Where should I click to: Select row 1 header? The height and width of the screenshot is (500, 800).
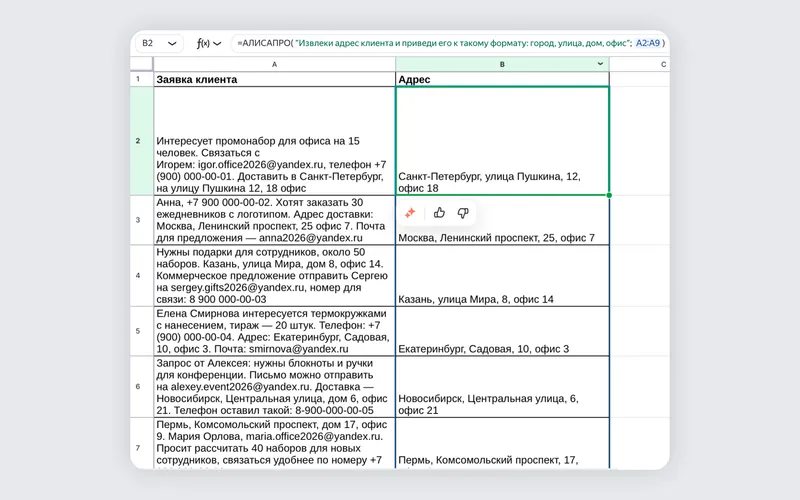pyautogui.click(x=142, y=79)
